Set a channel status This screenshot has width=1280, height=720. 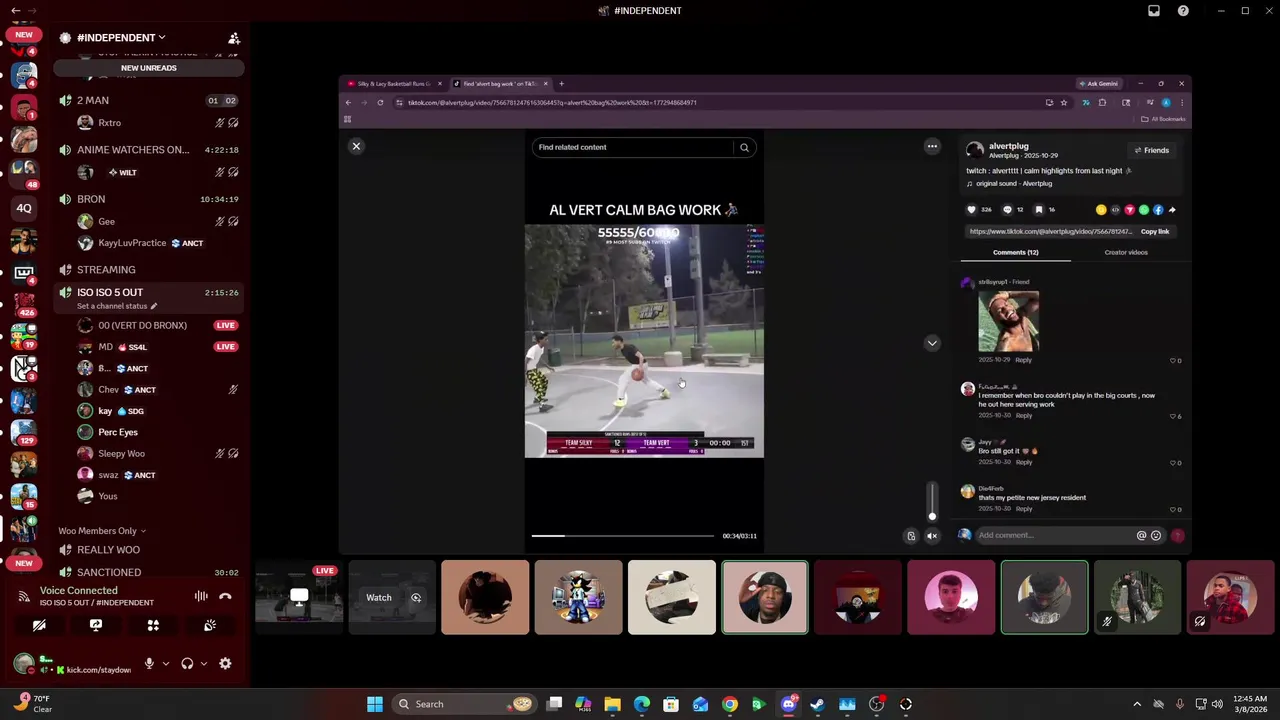[x=116, y=306]
